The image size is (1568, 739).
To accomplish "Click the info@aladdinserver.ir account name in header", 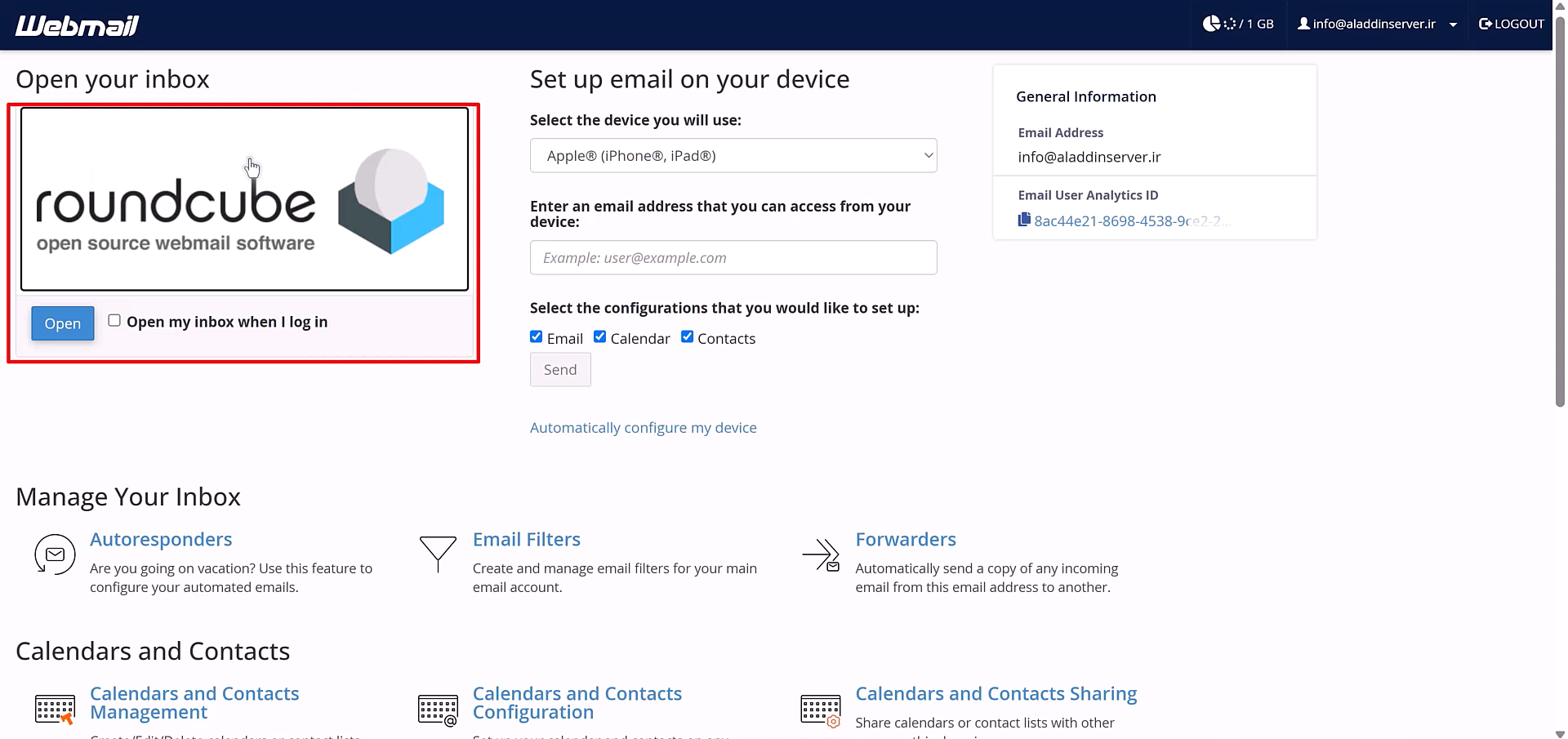I will (x=1374, y=24).
